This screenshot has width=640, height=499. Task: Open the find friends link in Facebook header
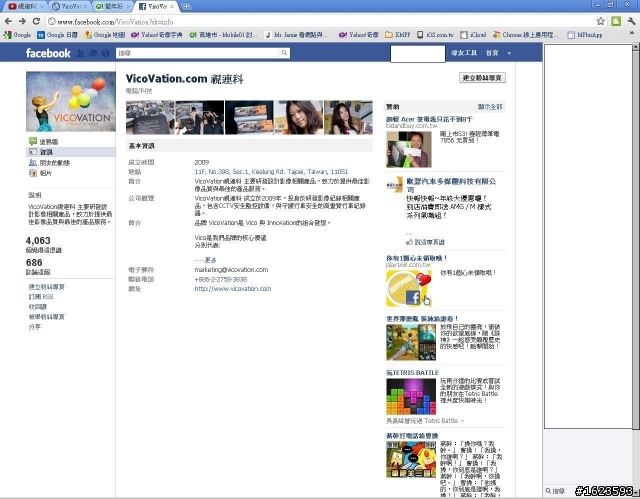click(x=464, y=53)
